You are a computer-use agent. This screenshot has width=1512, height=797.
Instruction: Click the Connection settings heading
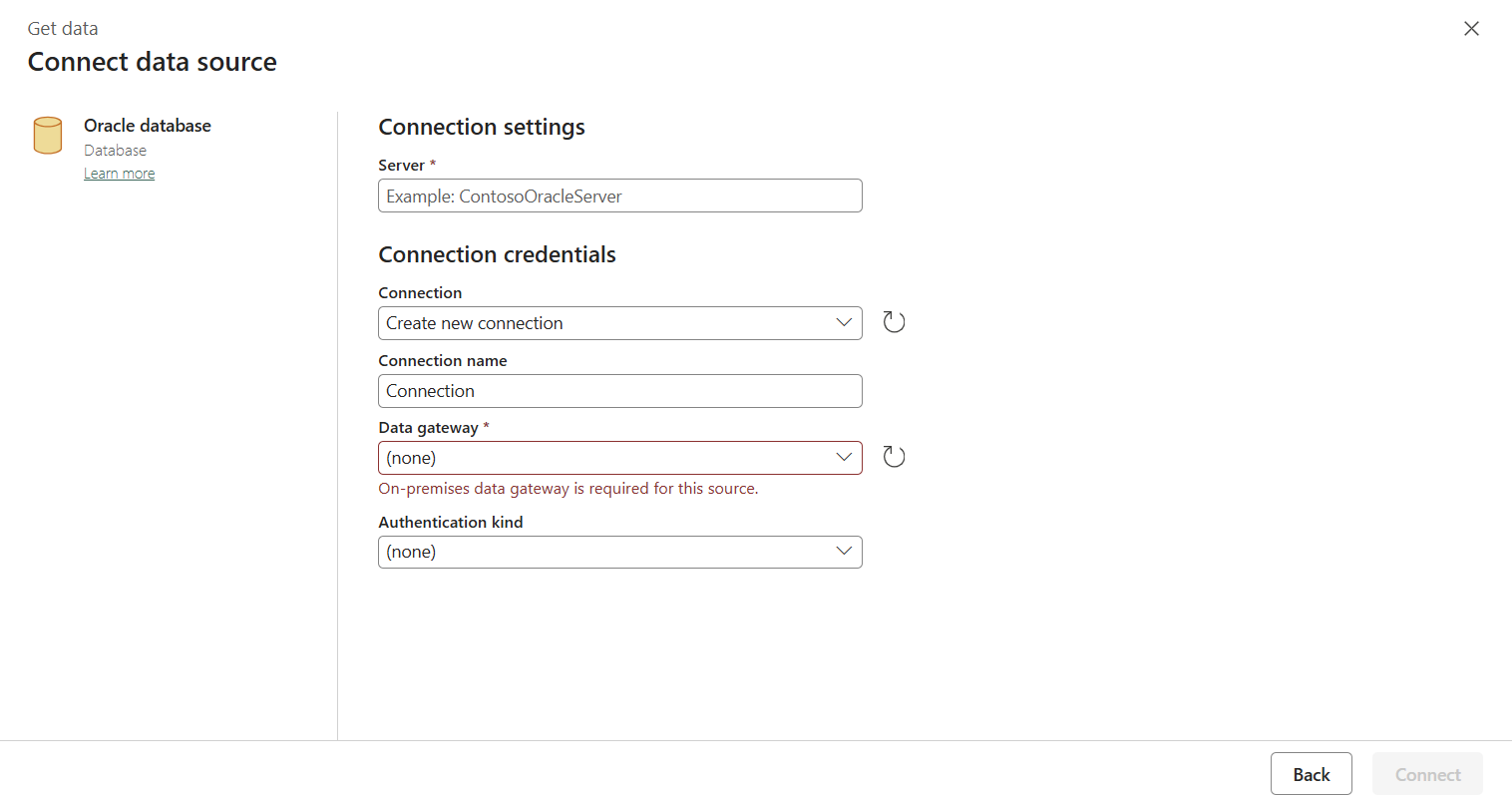coord(482,127)
